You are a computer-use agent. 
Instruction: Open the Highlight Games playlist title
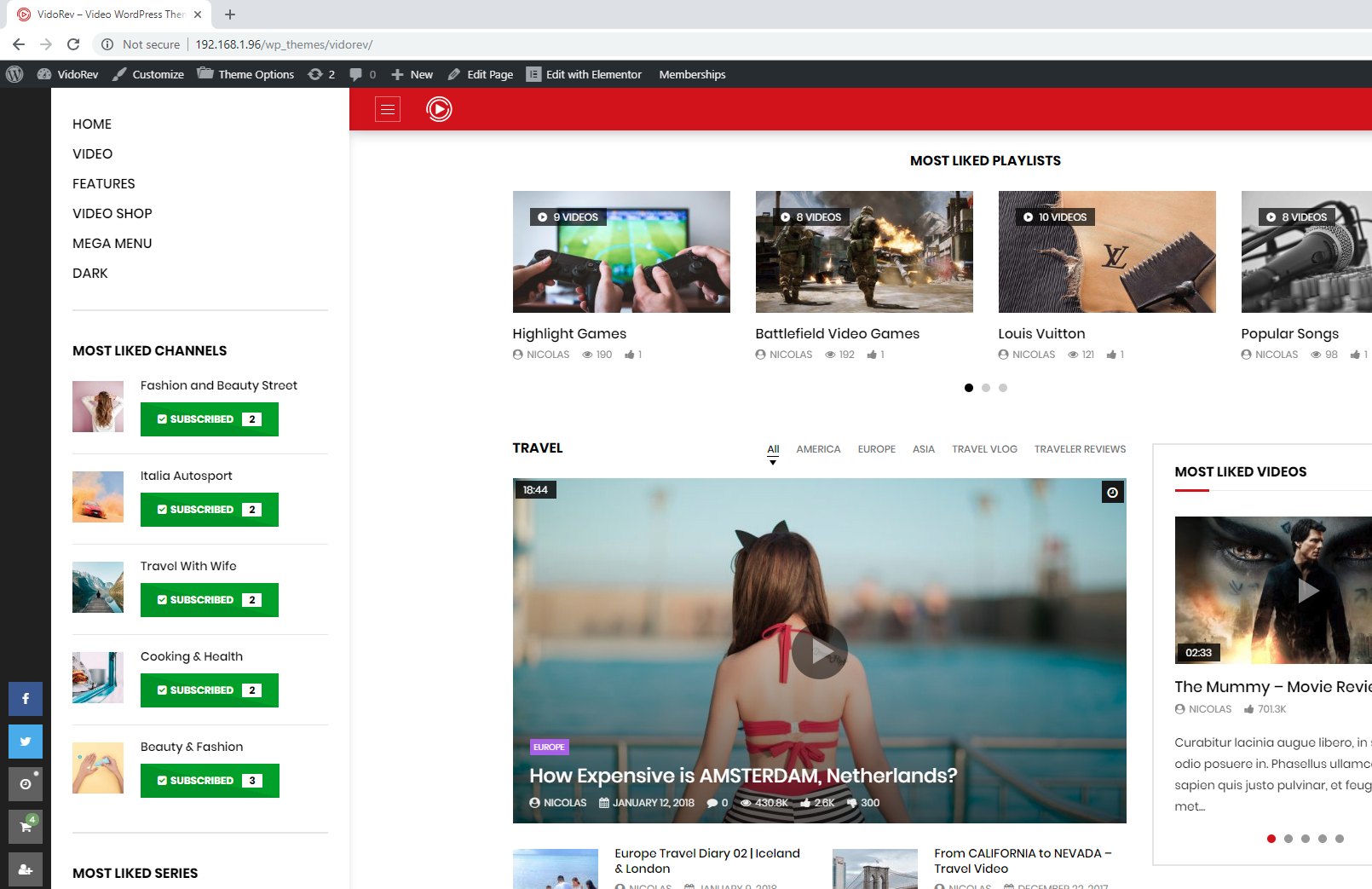point(569,334)
